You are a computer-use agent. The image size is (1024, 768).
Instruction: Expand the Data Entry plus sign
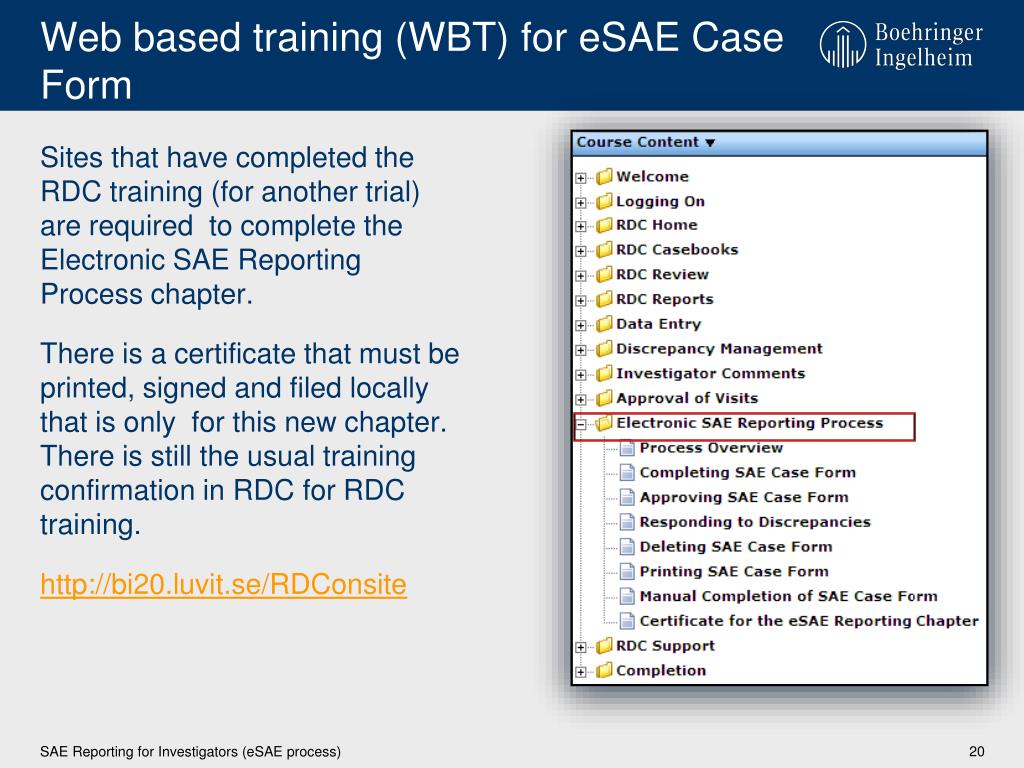coord(581,325)
